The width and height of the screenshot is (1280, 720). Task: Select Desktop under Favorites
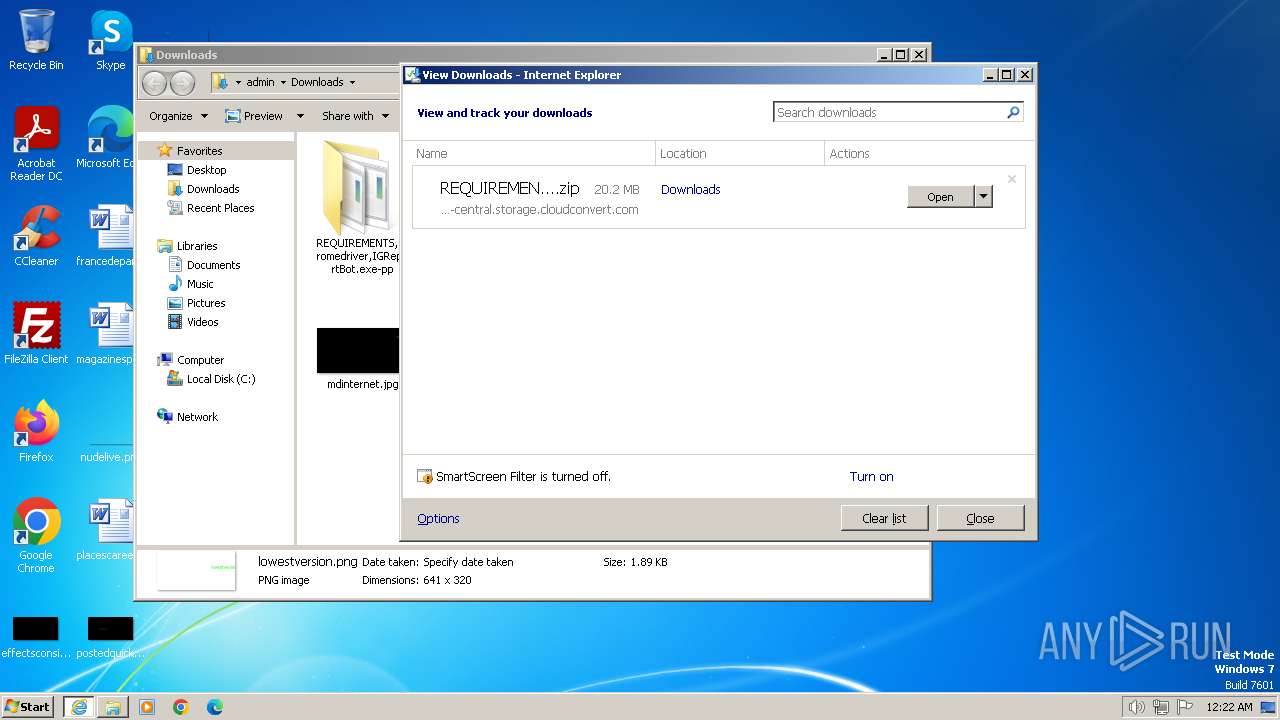pyautogui.click(x=206, y=170)
